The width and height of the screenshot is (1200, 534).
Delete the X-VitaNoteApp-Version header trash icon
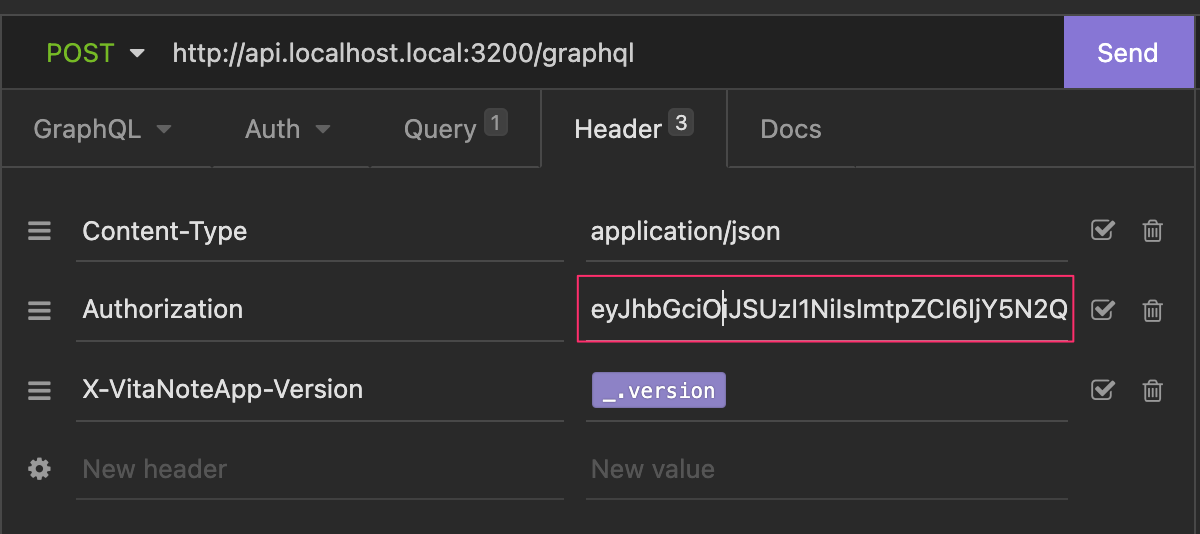point(1152,390)
